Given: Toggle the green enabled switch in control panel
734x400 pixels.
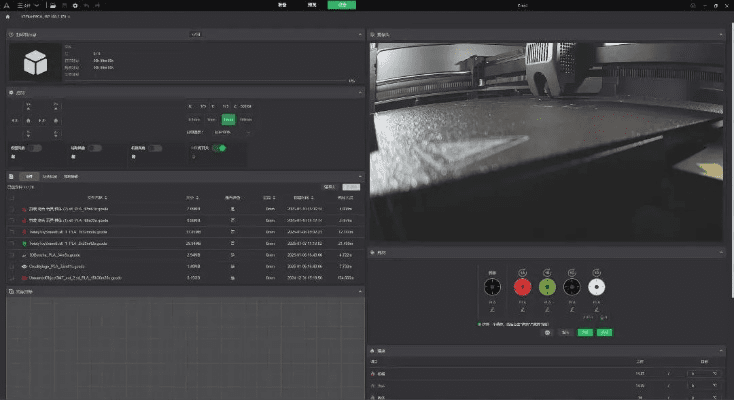Looking at the screenshot, I should click(217, 148).
